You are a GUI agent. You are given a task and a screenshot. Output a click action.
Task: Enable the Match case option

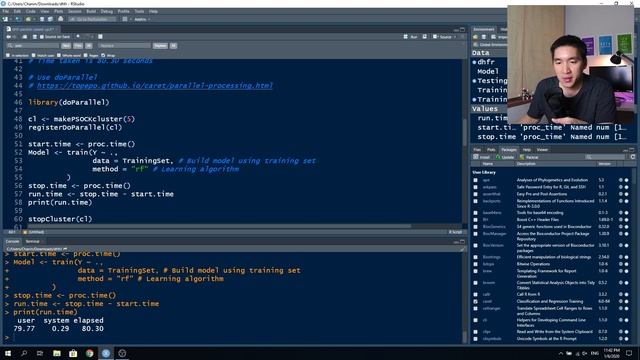click(33, 55)
